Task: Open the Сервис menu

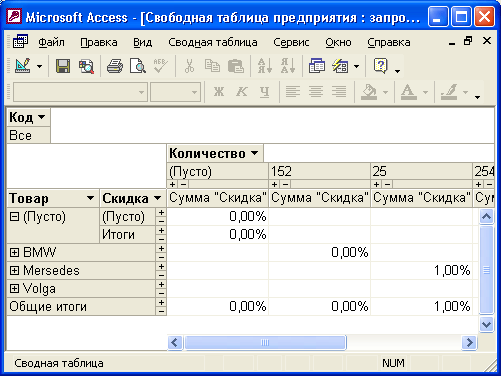Action: (x=291, y=43)
